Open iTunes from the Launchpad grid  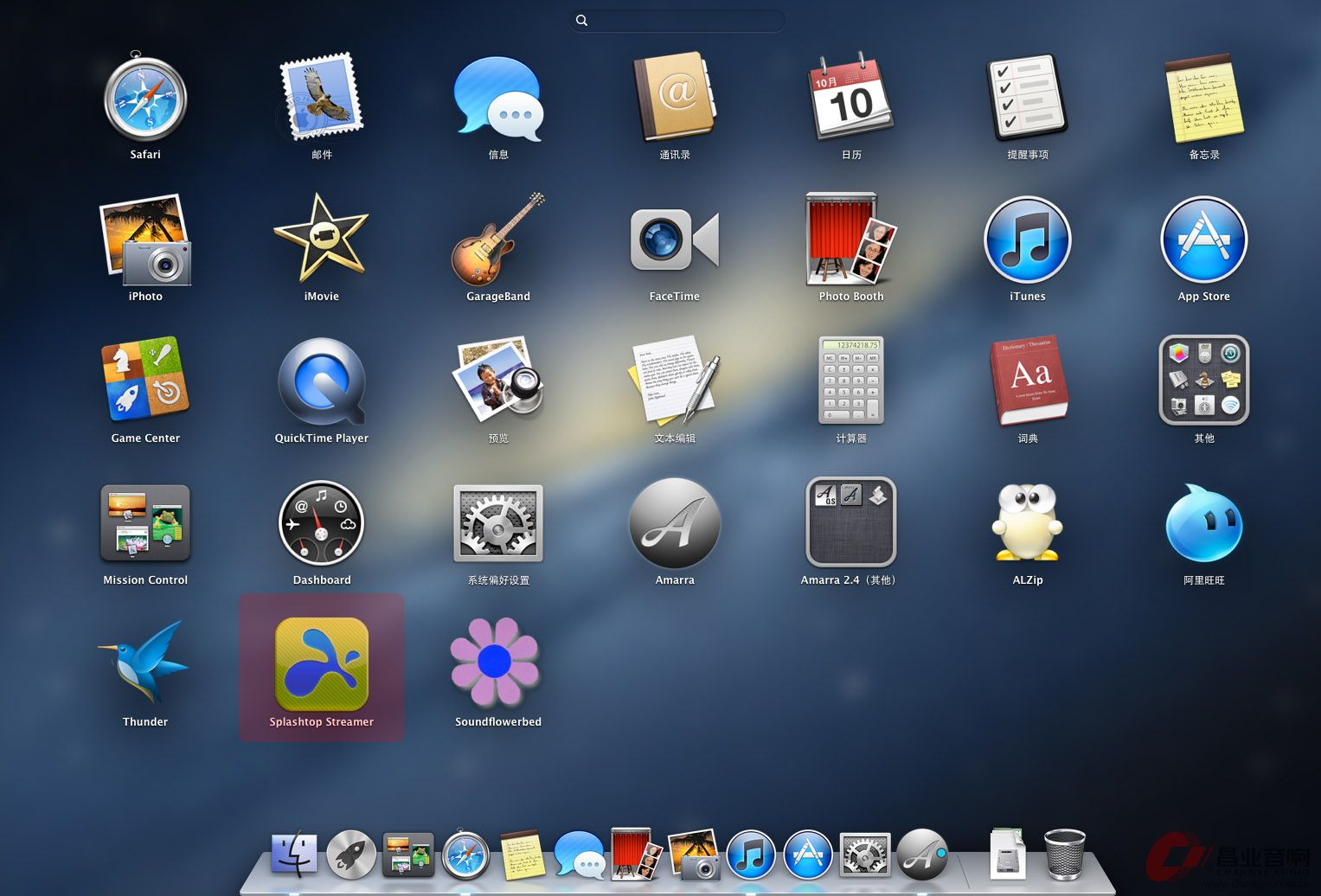coord(1028,240)
